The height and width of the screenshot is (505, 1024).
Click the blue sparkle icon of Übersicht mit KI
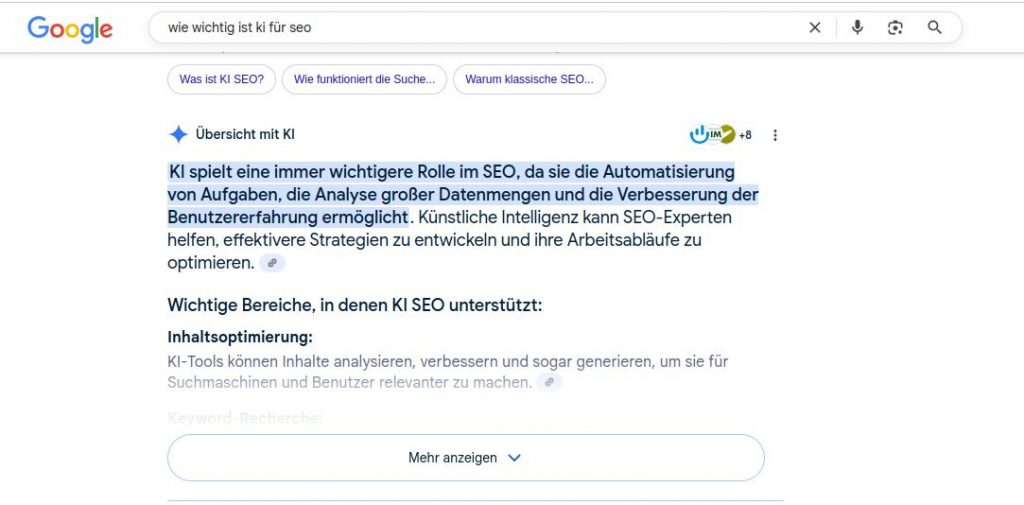[178, 135]
